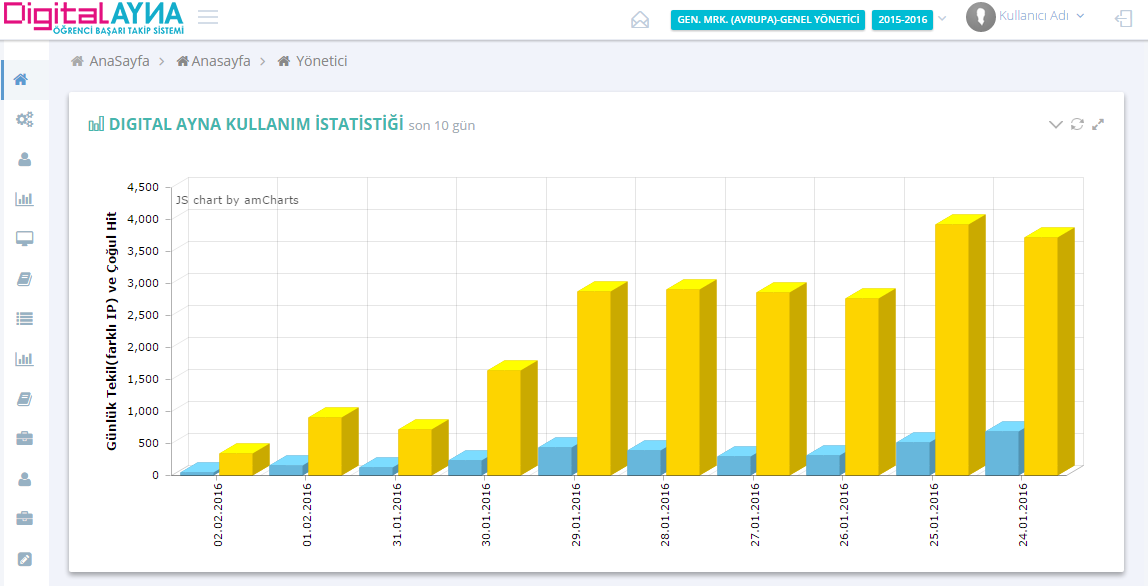Click the yellow bar for 25.01.2016

point(951,348)
